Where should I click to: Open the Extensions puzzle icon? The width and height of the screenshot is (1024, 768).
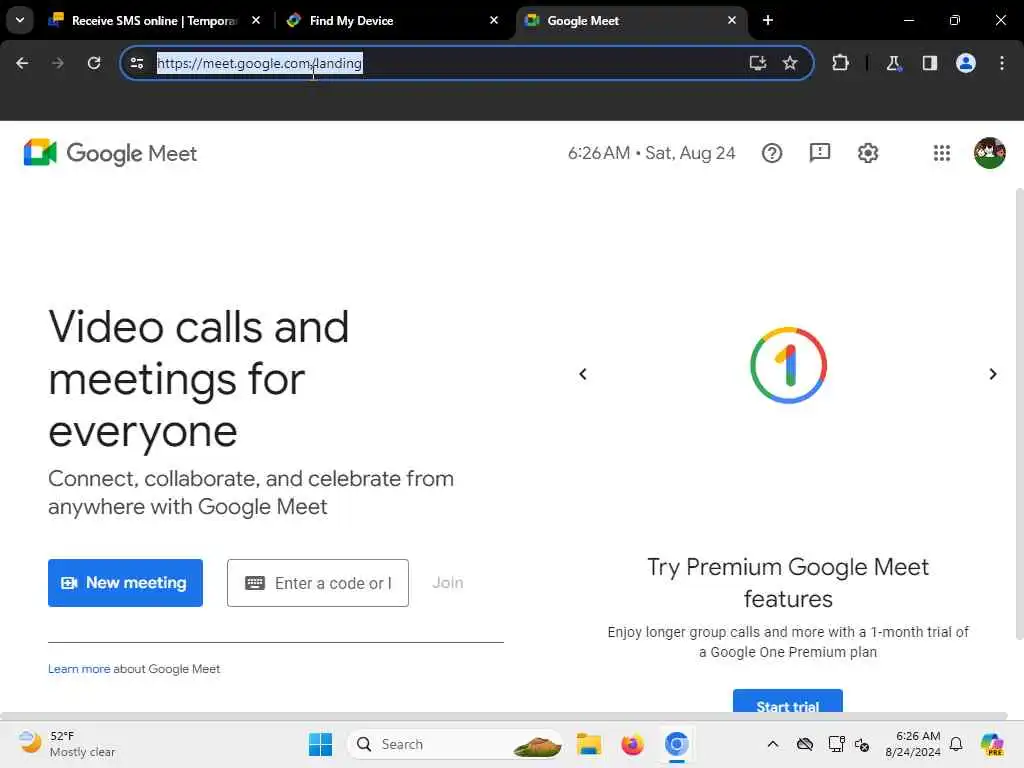pos(840,63)
